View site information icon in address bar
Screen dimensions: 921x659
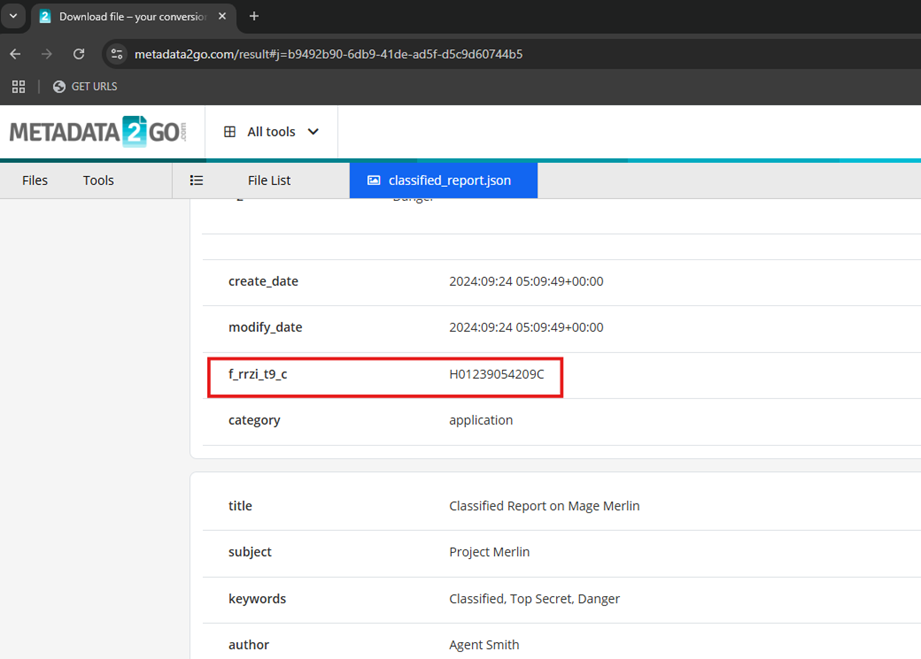(x=117, y=54)
